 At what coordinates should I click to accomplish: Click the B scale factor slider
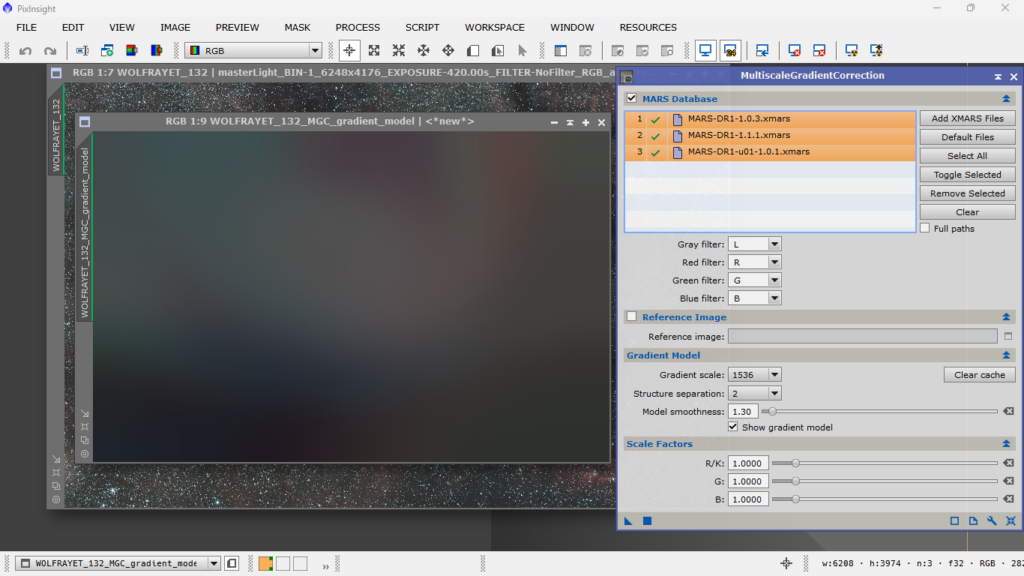(884, 499)
